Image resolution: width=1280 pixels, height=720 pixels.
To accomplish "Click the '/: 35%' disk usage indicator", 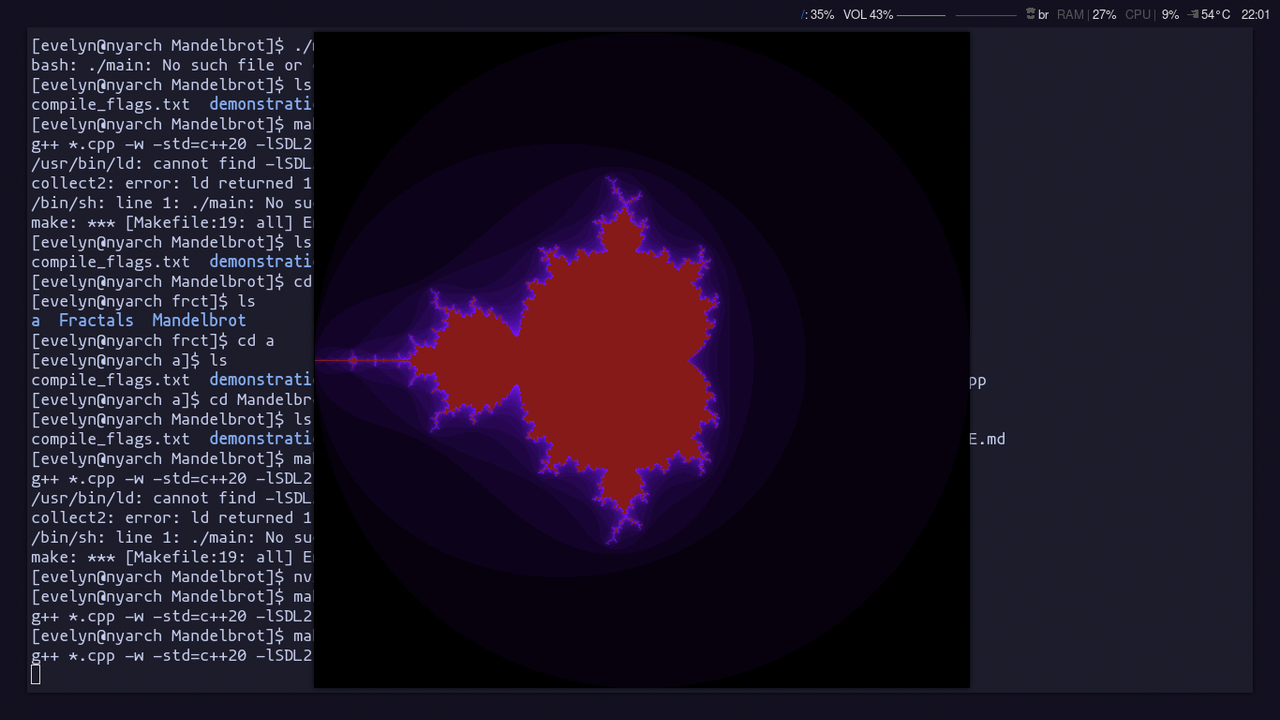I will 818,14.
